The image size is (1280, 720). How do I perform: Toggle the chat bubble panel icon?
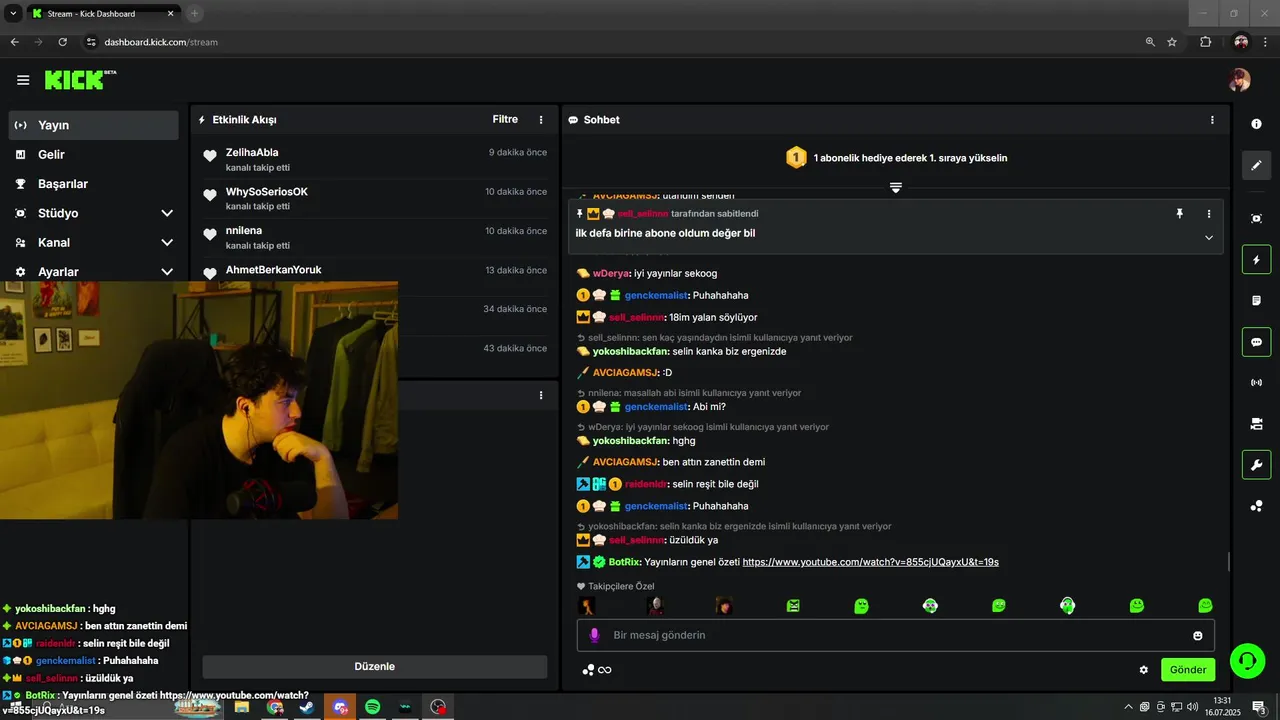pyautogui.click(x=1257, y=342)
